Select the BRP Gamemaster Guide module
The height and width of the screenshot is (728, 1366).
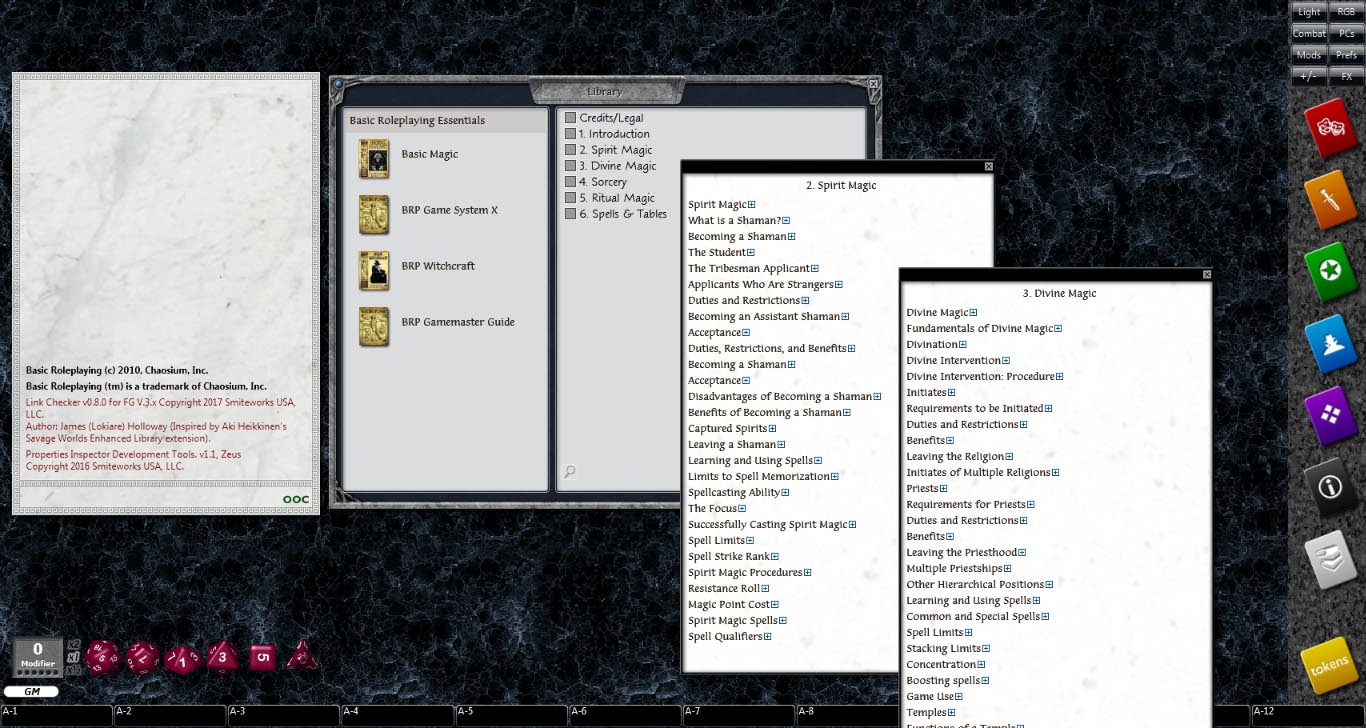pyautogui.click(x=457, y=322)
